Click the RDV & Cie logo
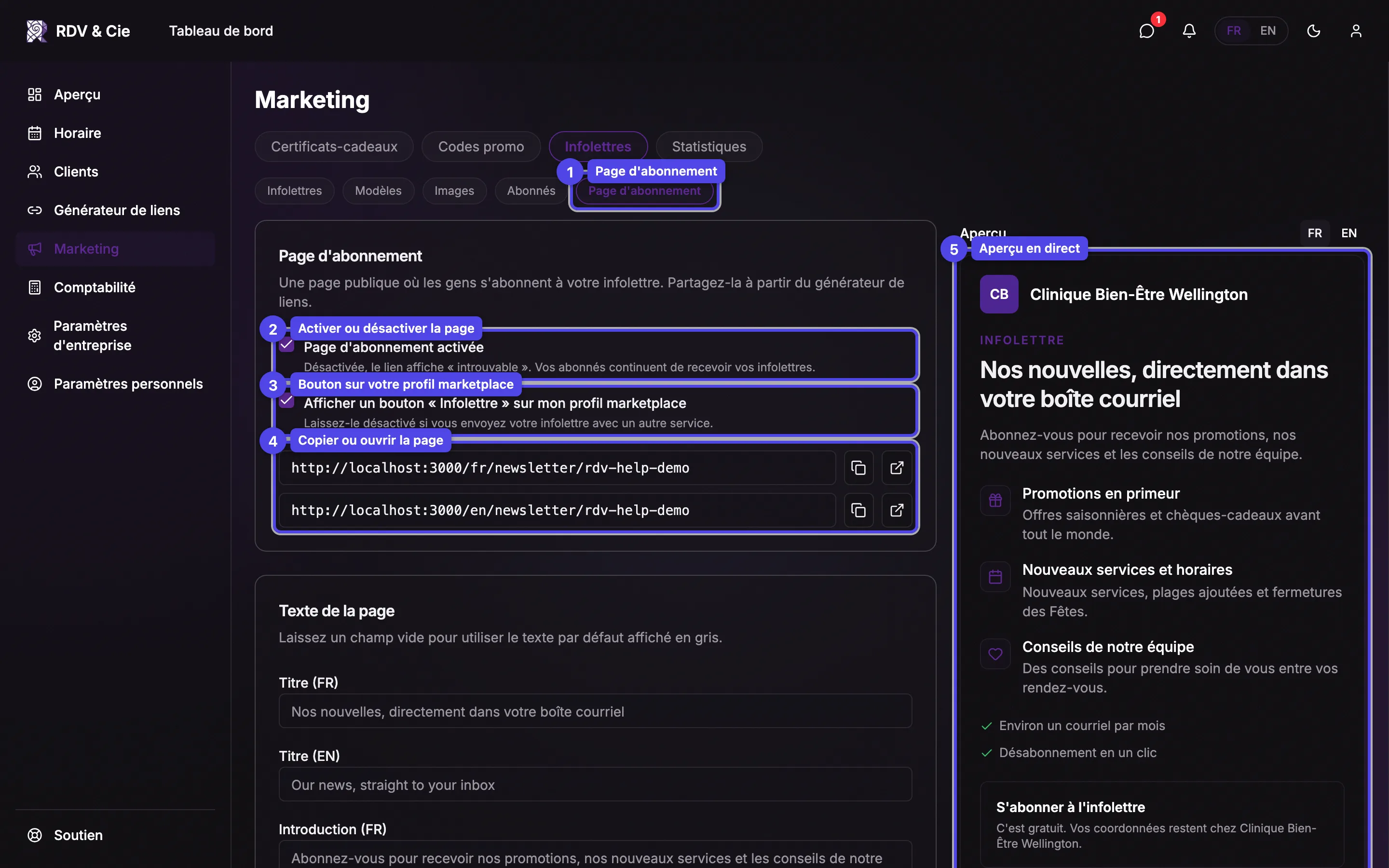This screenshot has height=868, width=1389. point(78,31)
